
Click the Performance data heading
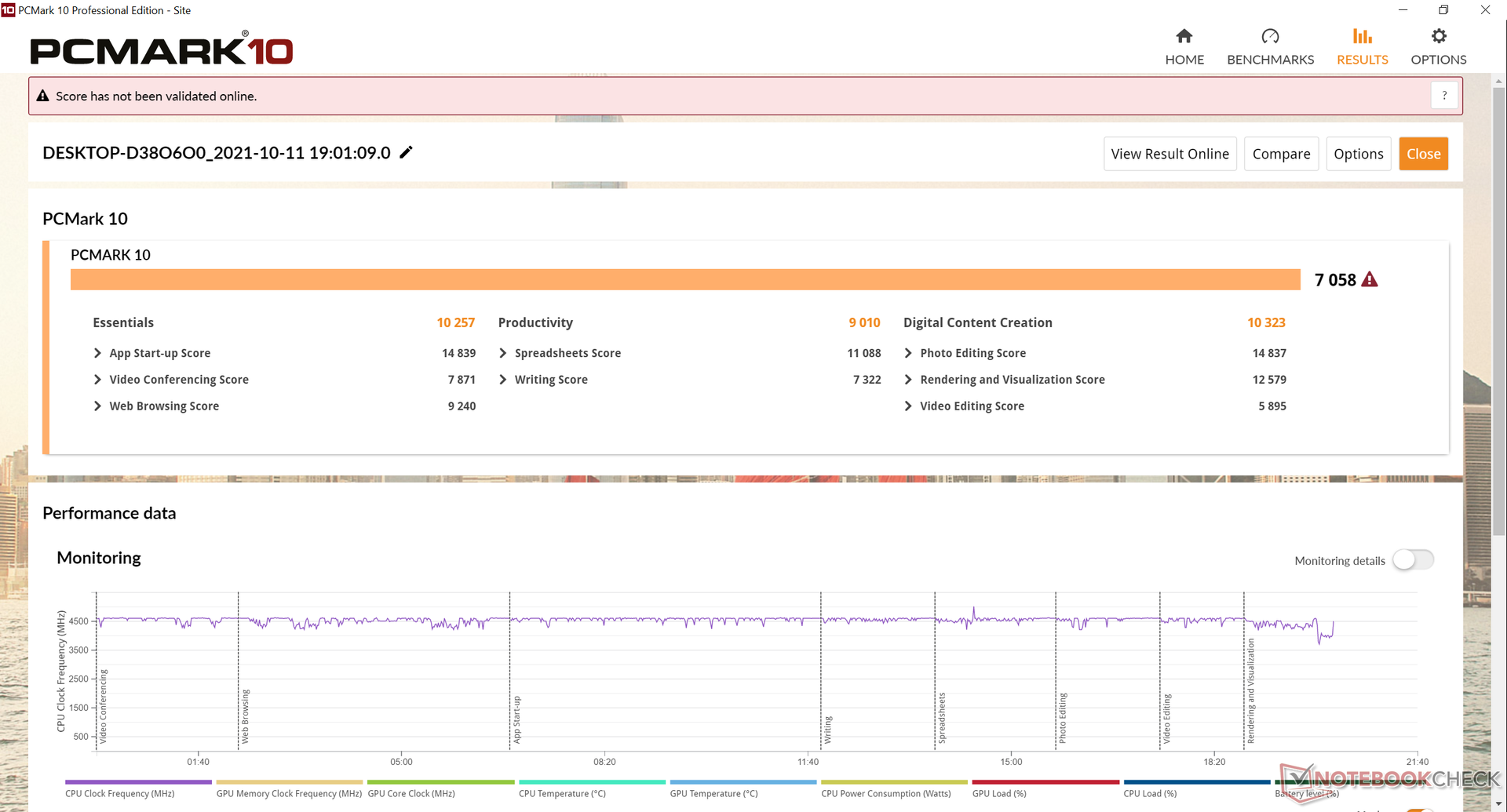point(109,513)
